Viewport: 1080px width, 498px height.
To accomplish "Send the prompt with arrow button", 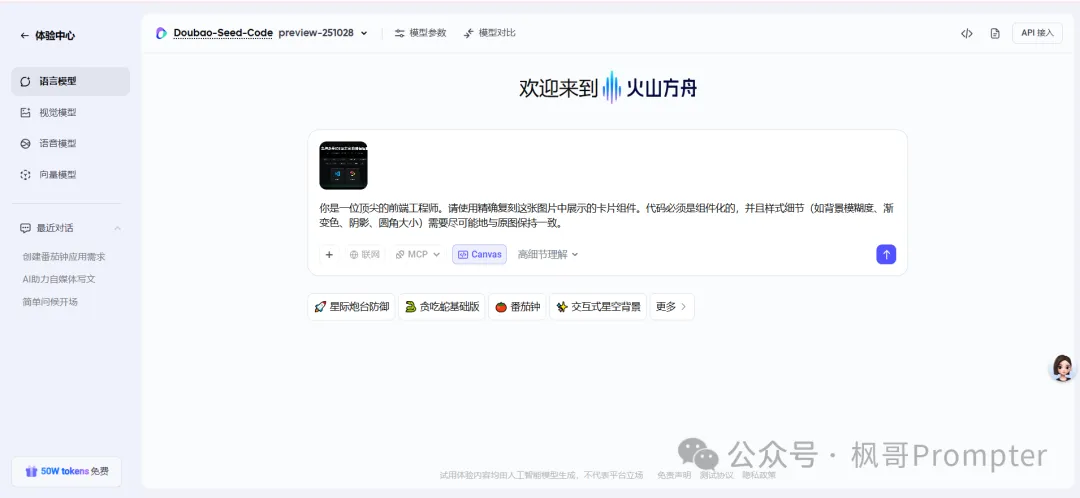I will [886, 254].
